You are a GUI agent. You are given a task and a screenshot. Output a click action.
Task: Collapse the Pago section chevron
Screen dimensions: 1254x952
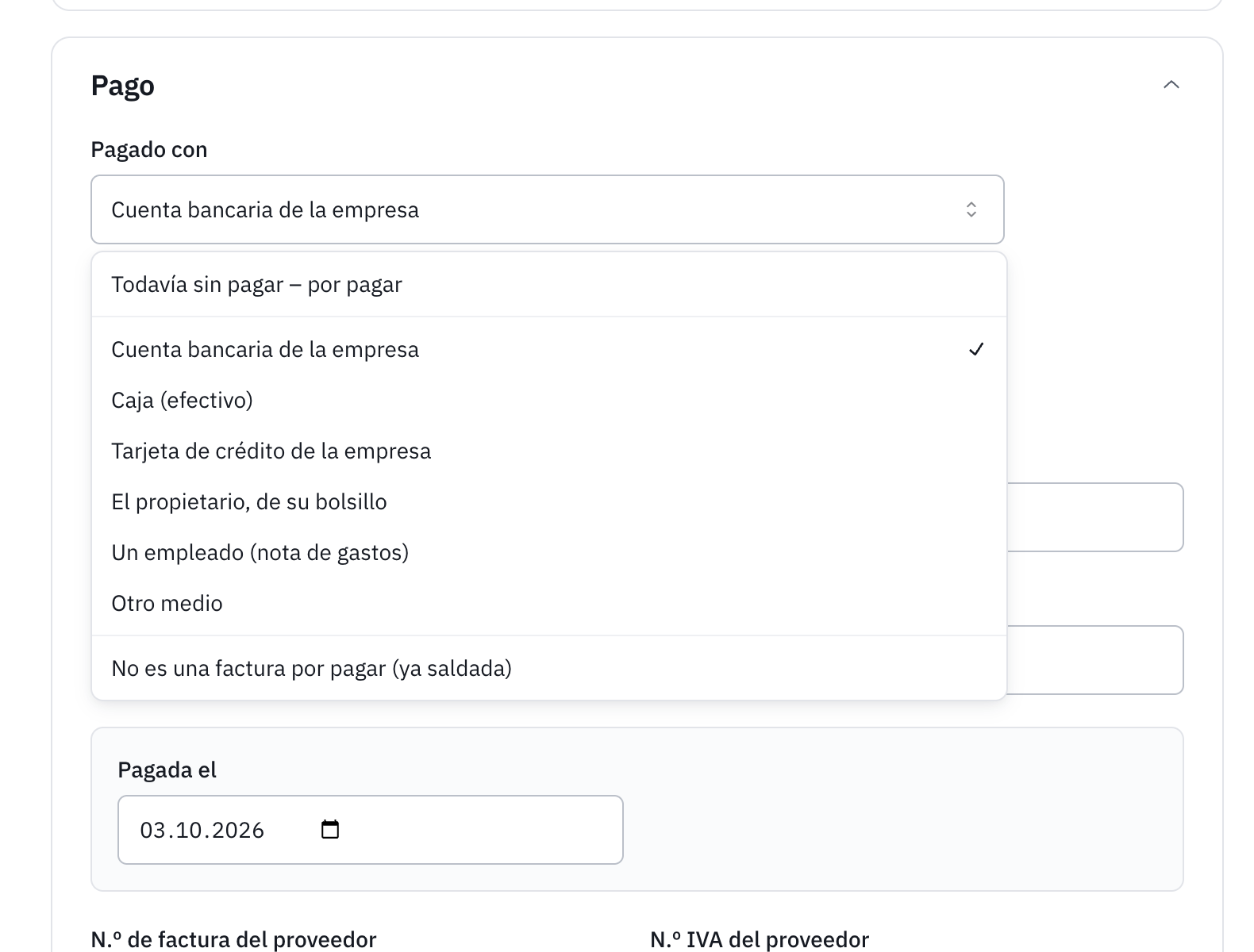click(1171, 85)
